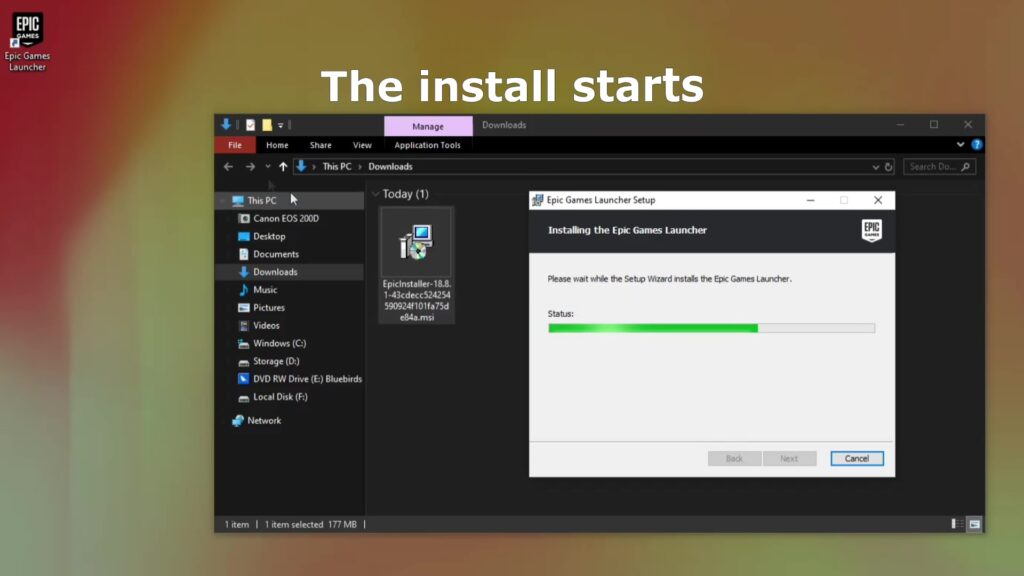Image resolution: width=1024 pixels, height=576 pixels.
Task: Switch to the Share ribbon tab
Action: [x=321, y=145]
